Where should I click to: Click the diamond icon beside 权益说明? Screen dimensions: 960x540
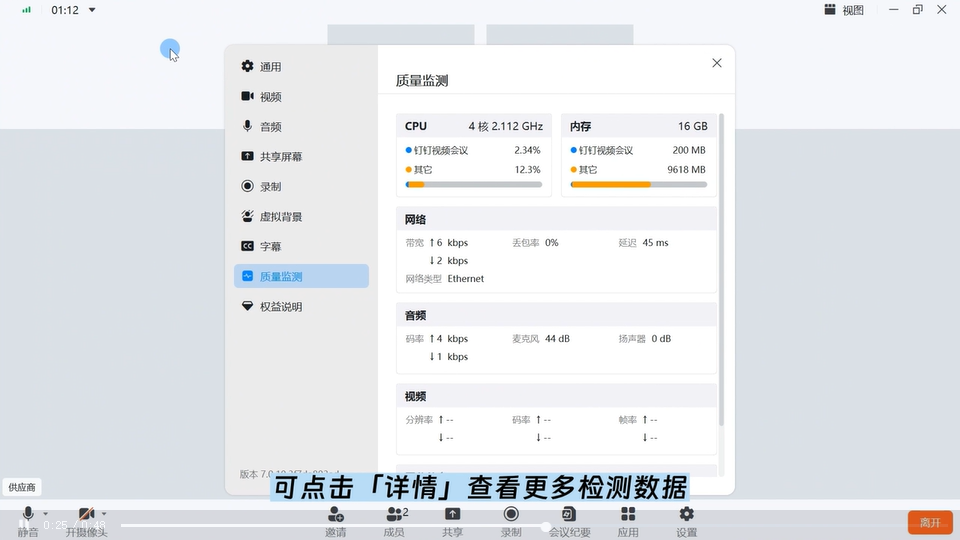[247, 306]
